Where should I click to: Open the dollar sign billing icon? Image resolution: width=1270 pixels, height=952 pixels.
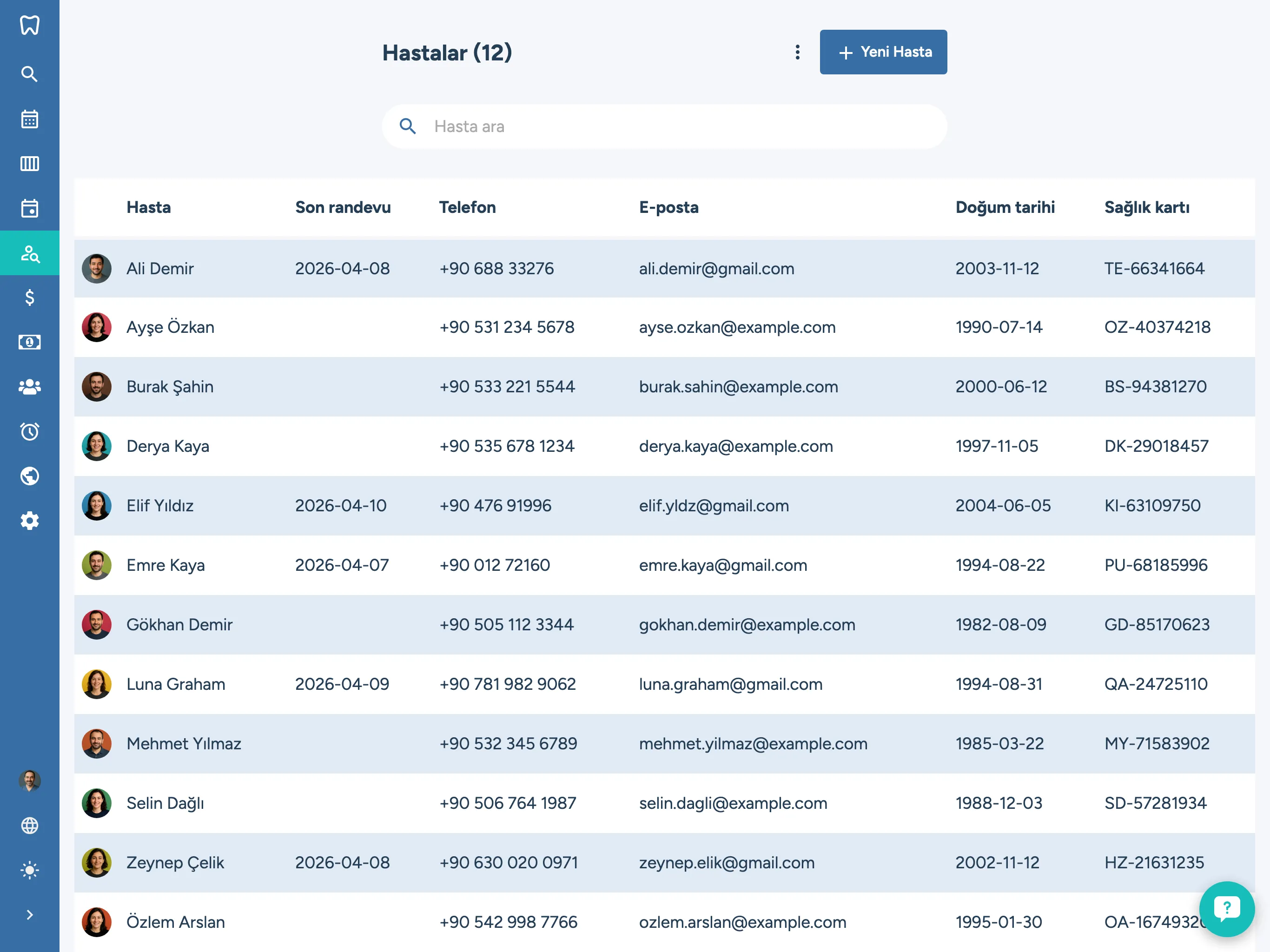pyautogui.click(x=29, y=297)
